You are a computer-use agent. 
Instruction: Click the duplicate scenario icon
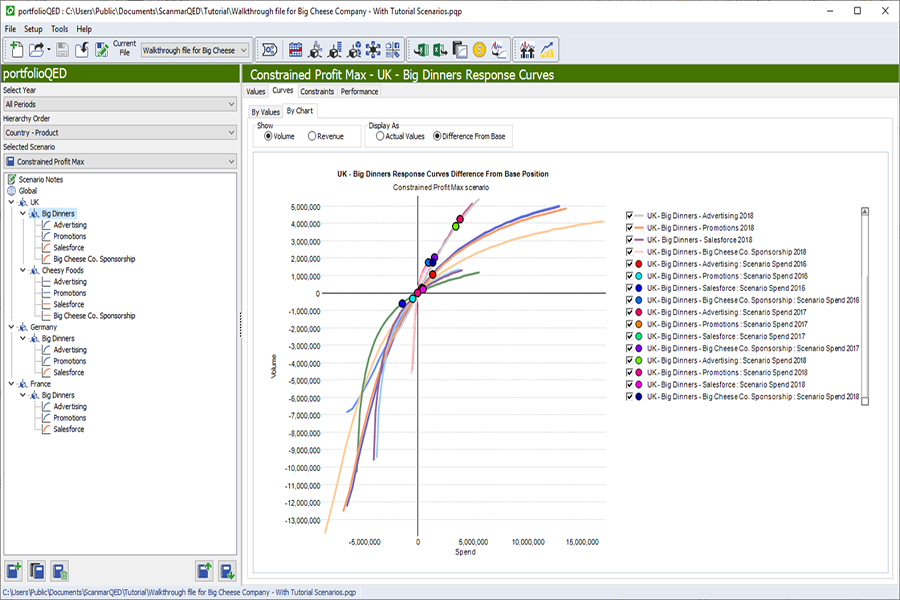click(37, 571)
